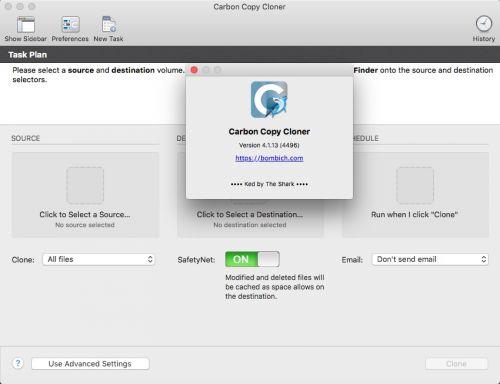Click the 'Ked by The Shark' text
This screenshot has width=500, height=384.
269,184
